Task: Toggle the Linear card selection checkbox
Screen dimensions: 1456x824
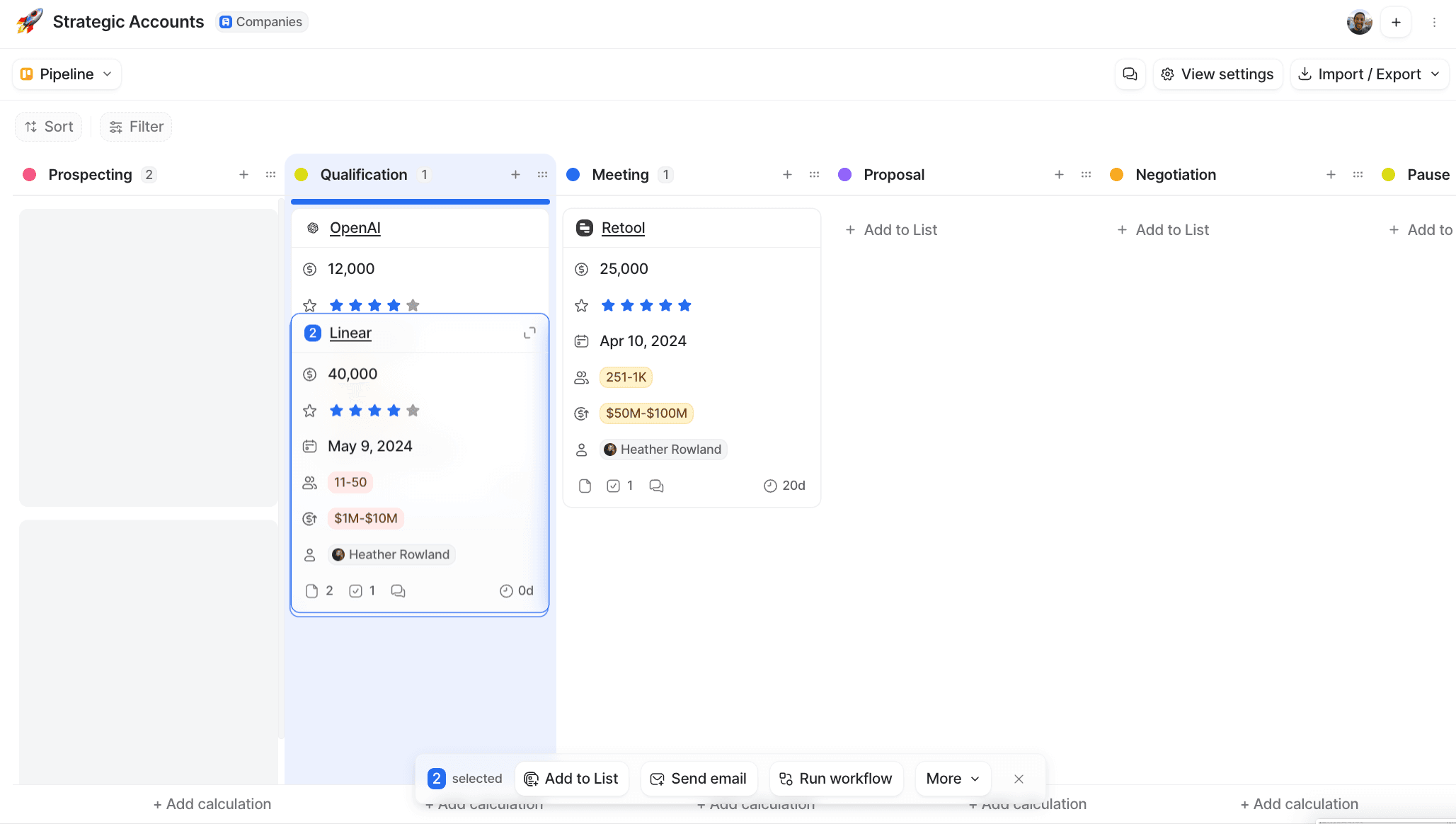Action: tap(312, 333)
